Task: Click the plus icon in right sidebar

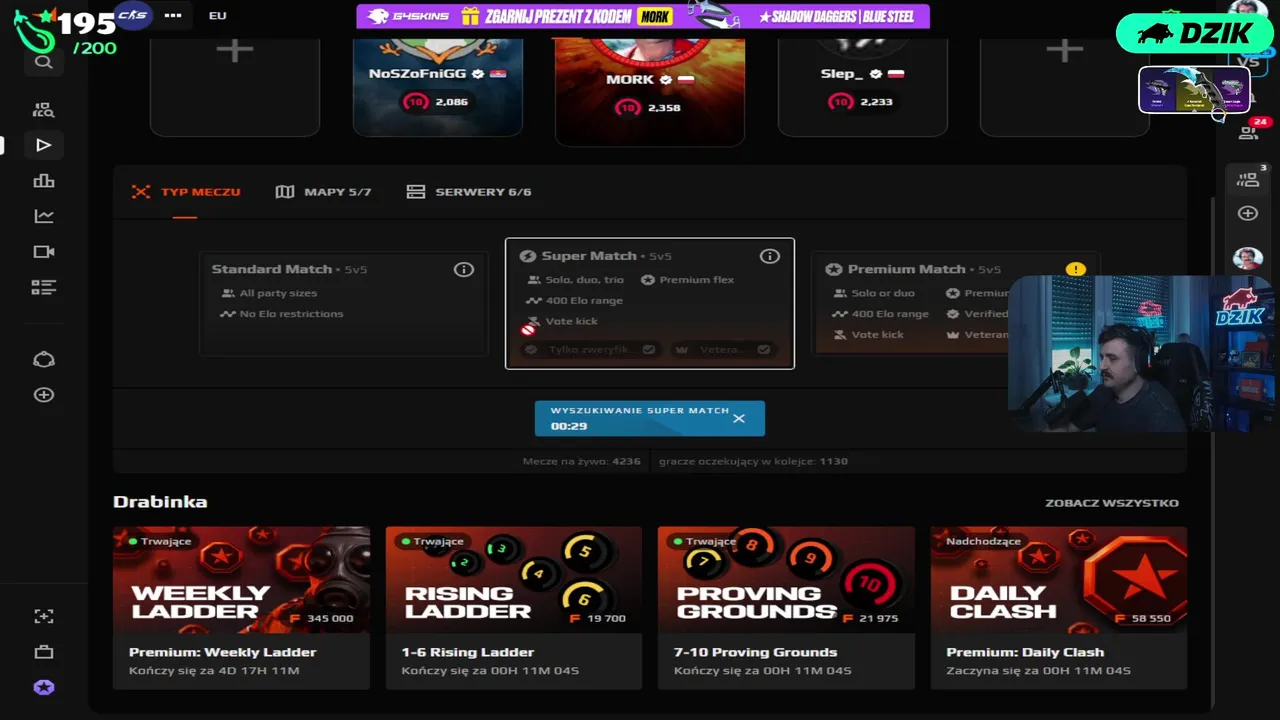Action: click(x=1248, y=213)
